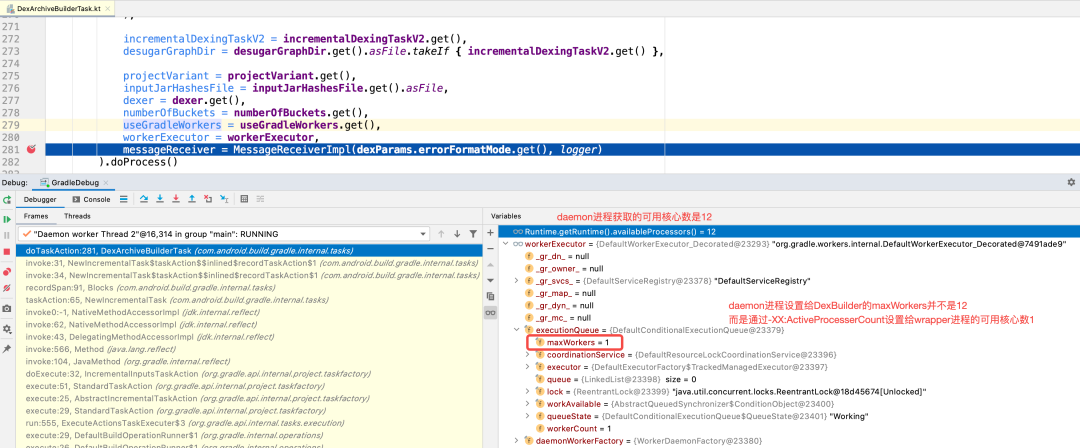Viewport: 1080px width, 448px height.
Task: Toggle the frames filter funnel icon
Action: [x=473, y=233]
